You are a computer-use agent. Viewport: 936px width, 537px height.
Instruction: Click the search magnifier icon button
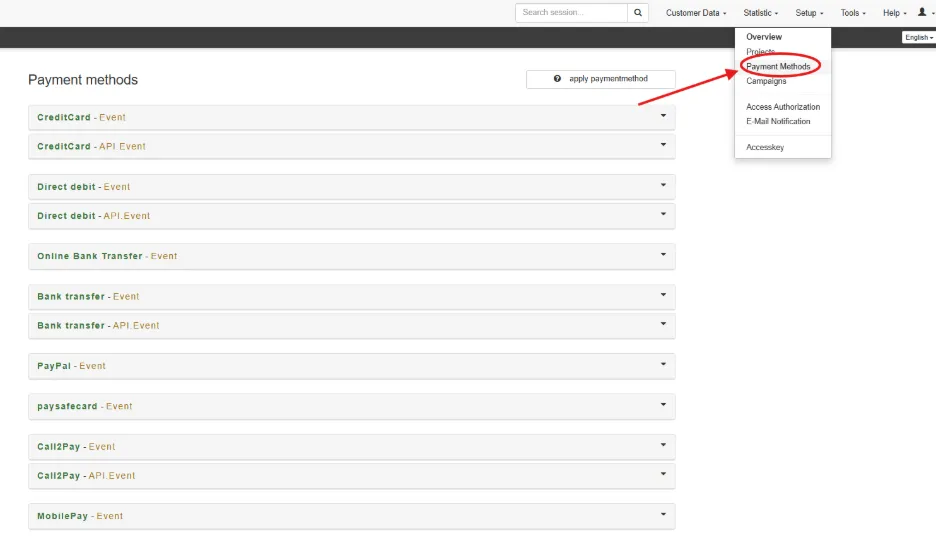pos(638,13)
